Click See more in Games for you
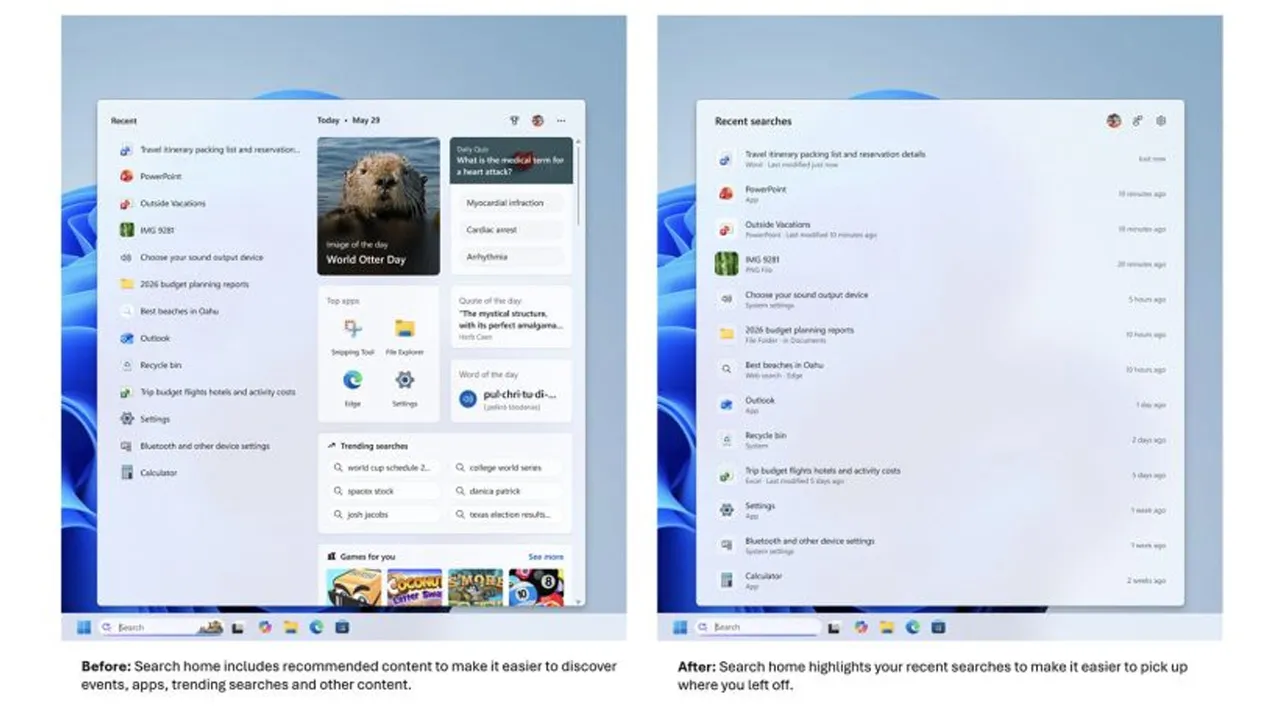 tap(546, 556)
